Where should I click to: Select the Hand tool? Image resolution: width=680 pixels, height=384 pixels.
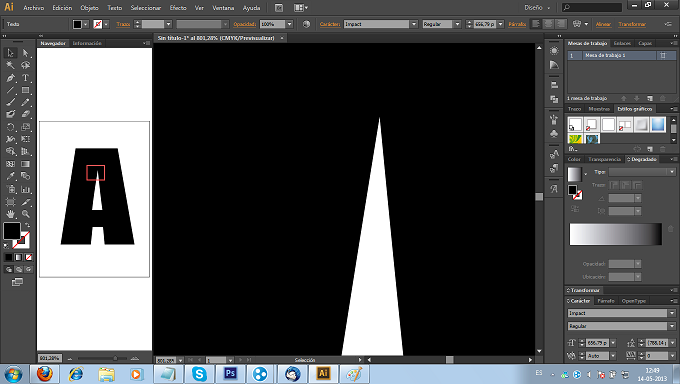10,213
